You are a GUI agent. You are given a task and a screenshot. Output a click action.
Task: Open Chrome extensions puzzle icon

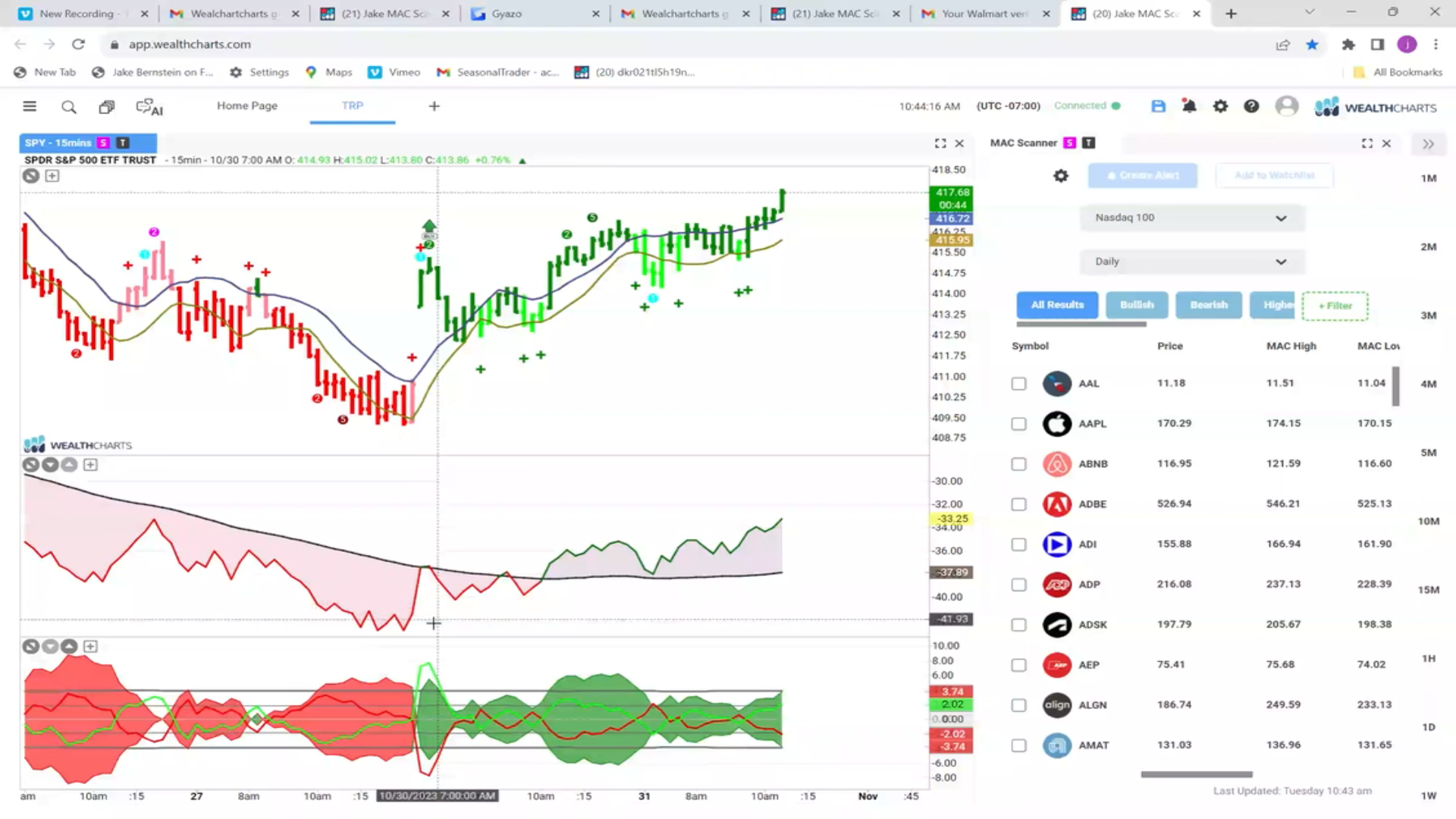click(x=1348, y=45)
